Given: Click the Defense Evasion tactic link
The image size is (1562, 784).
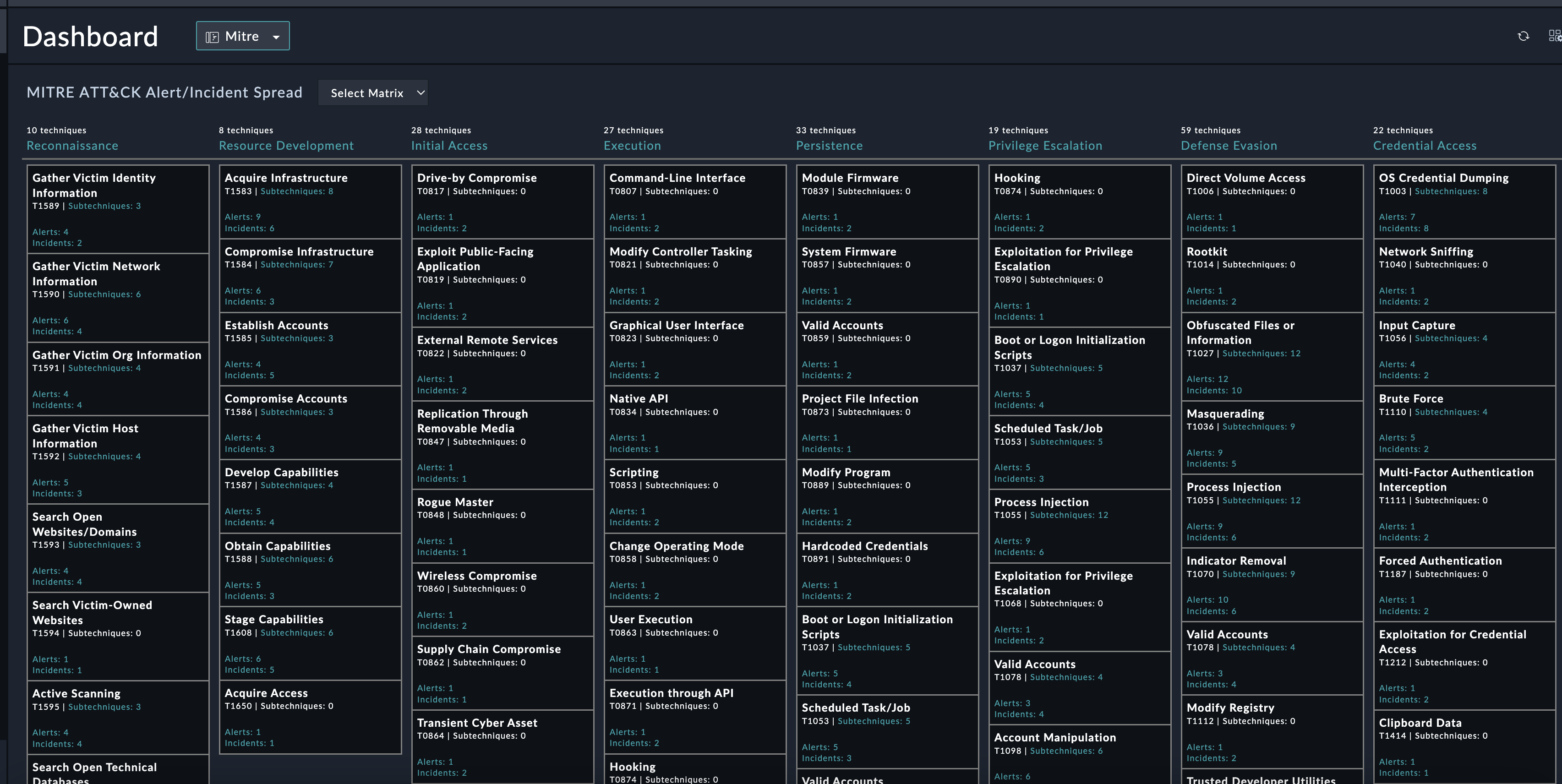Looking at the screenshot, I should pyautogui.click(x=1229, y=146).
